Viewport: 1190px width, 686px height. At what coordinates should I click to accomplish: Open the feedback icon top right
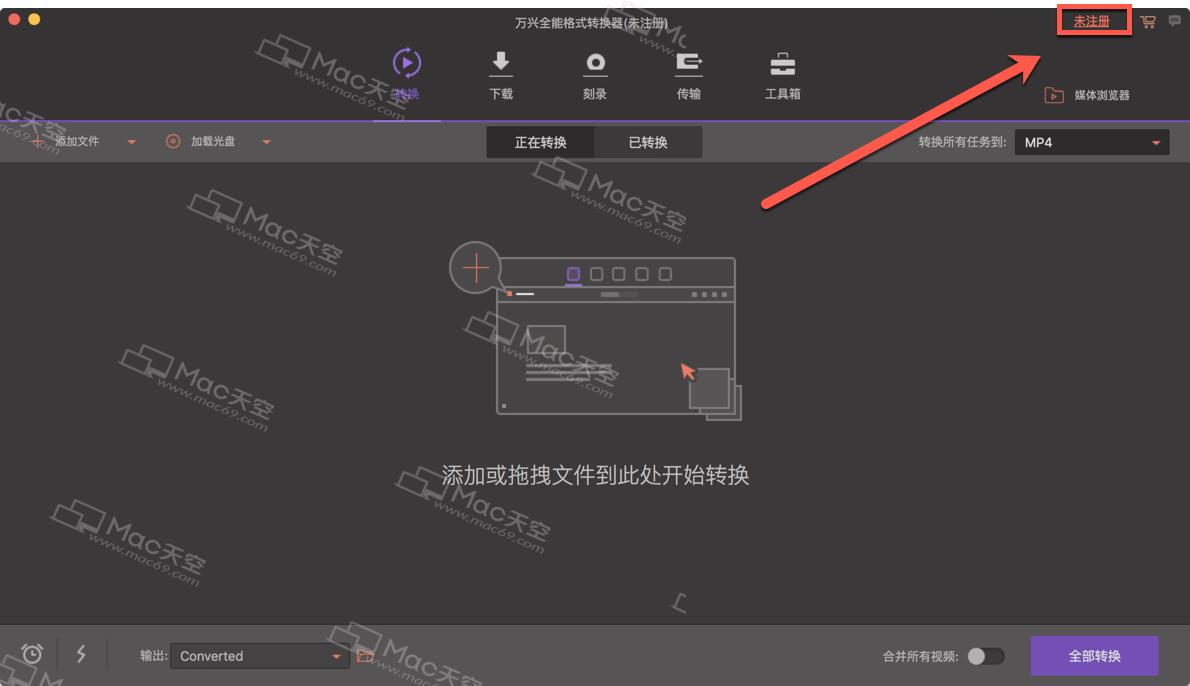1174,20
